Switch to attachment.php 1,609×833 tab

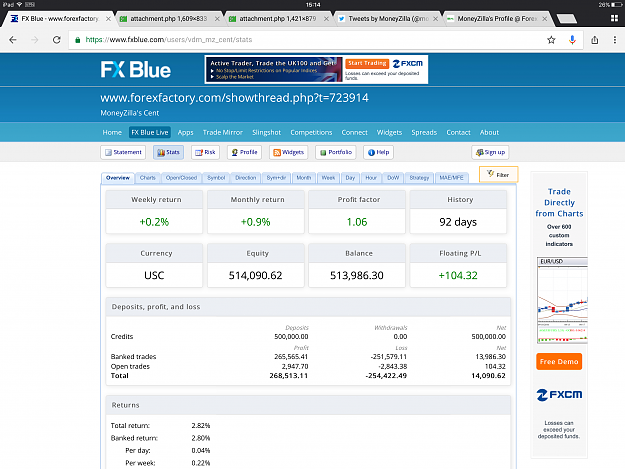pyautogui.click(x=167, y=19)
